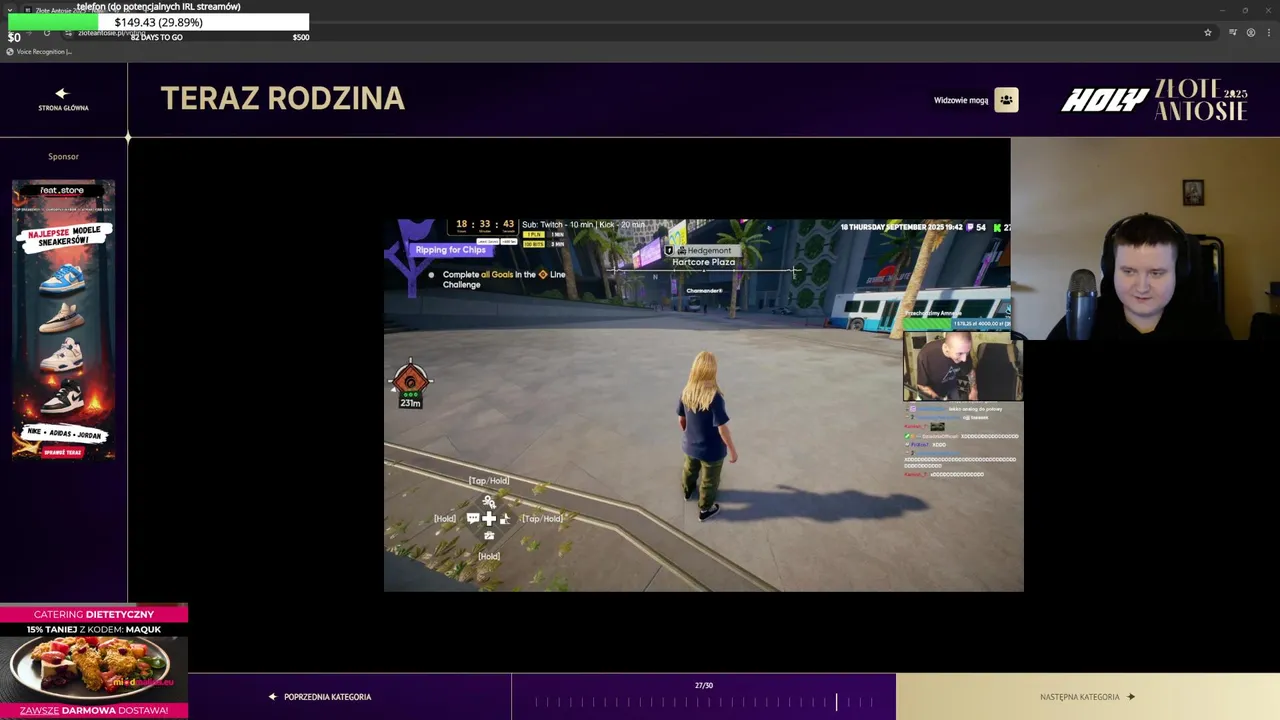Open the eat.store sneakers sponsor banner
Viewport: 1280px width, 720px height.
63,320
